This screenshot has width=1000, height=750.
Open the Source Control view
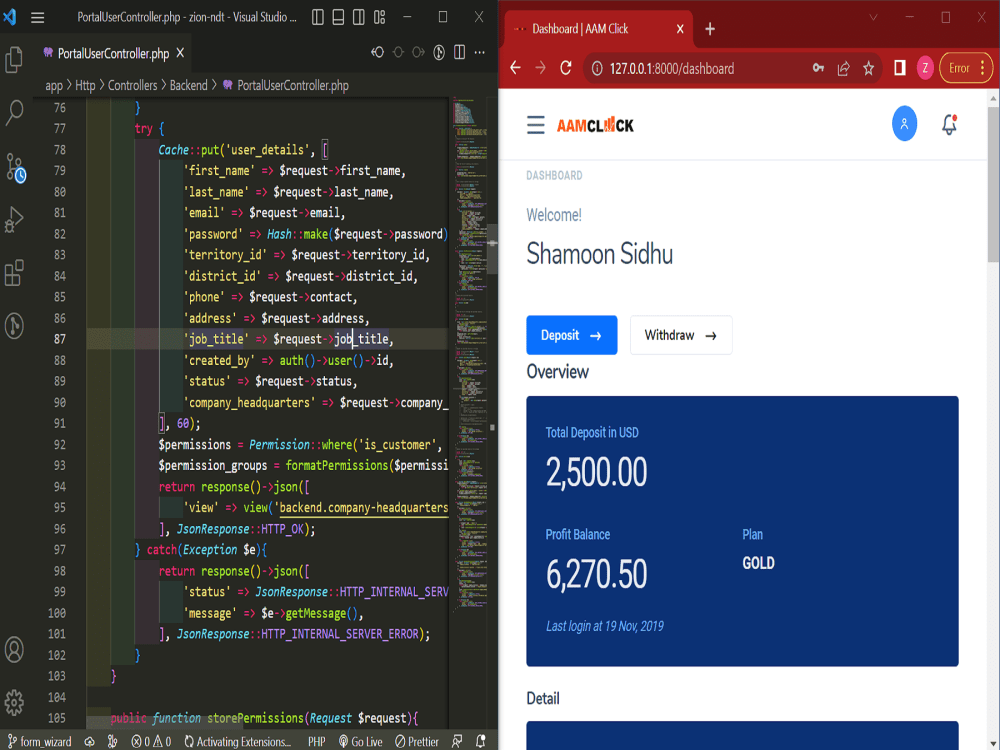pyautogui.click(x=15, y=167)
